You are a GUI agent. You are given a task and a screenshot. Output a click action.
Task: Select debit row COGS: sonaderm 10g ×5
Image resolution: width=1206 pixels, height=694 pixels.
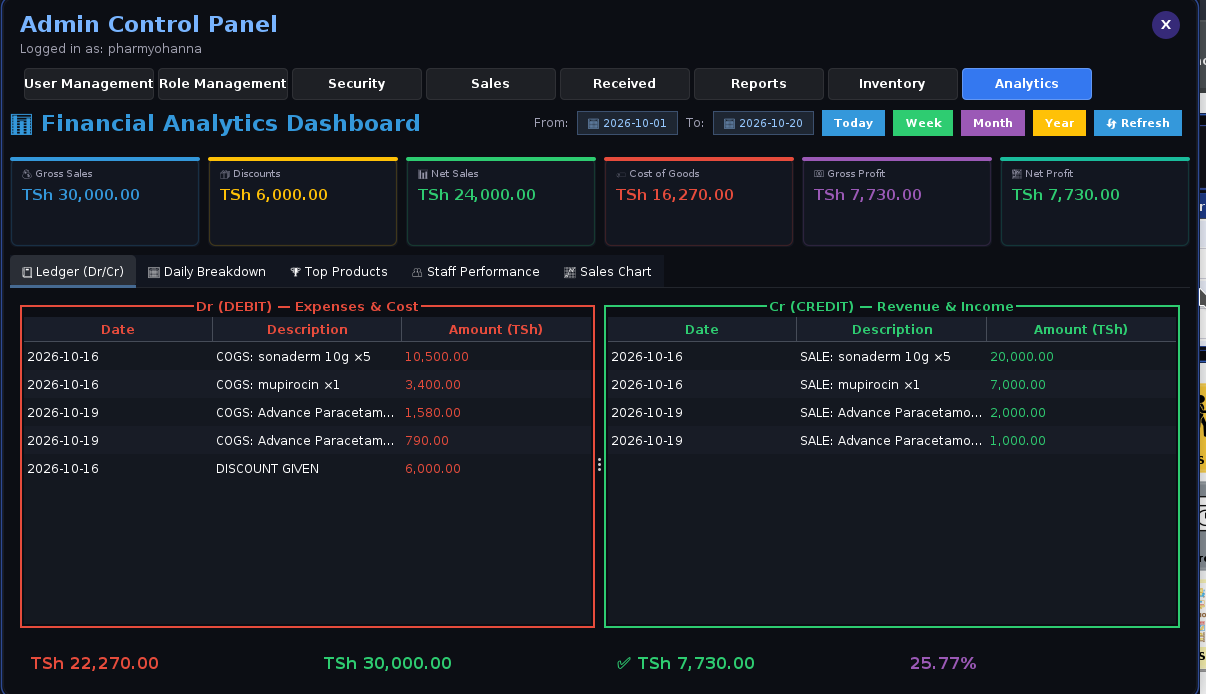point(307,356)
